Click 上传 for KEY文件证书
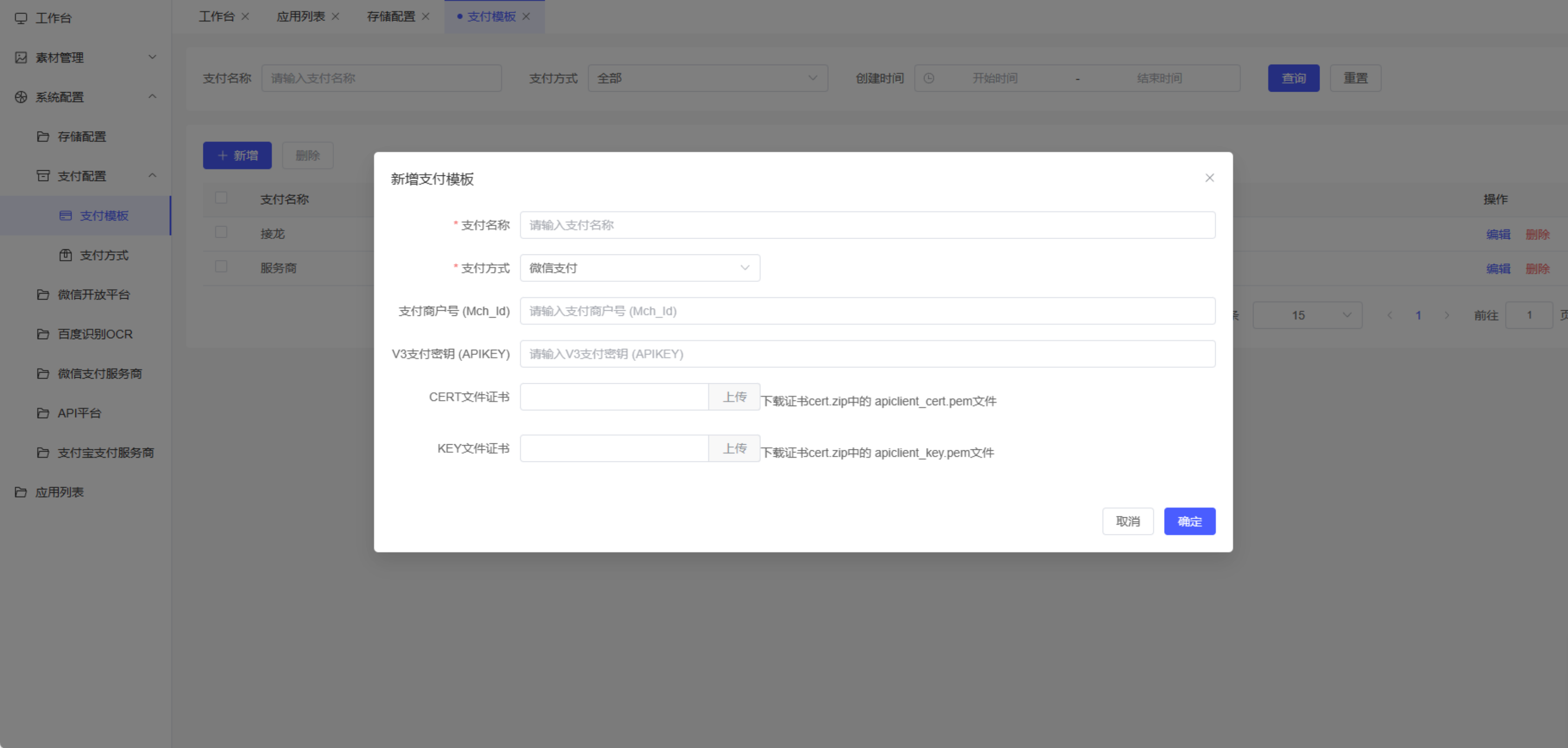This screenshot has width=1568, height=748. [735, 448]
